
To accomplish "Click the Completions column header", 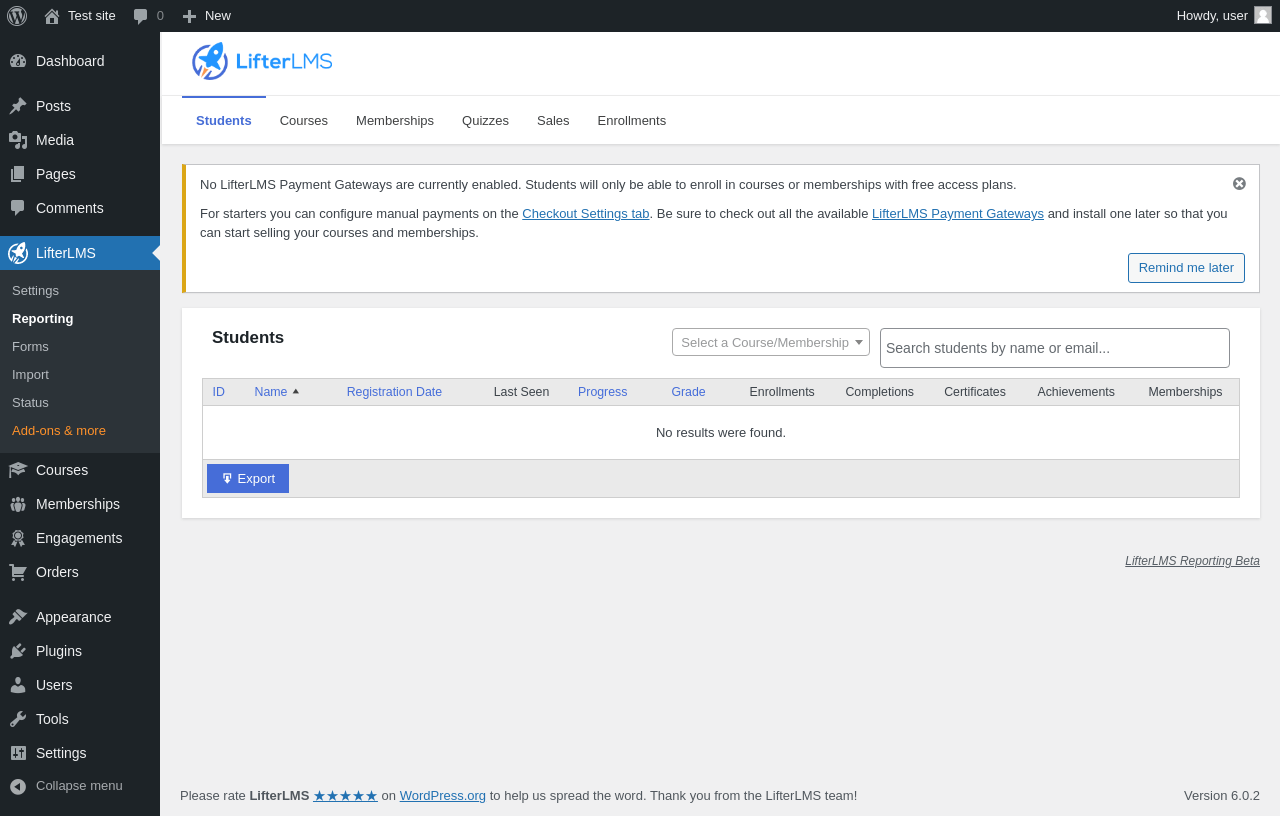I will tap(880, 392).
